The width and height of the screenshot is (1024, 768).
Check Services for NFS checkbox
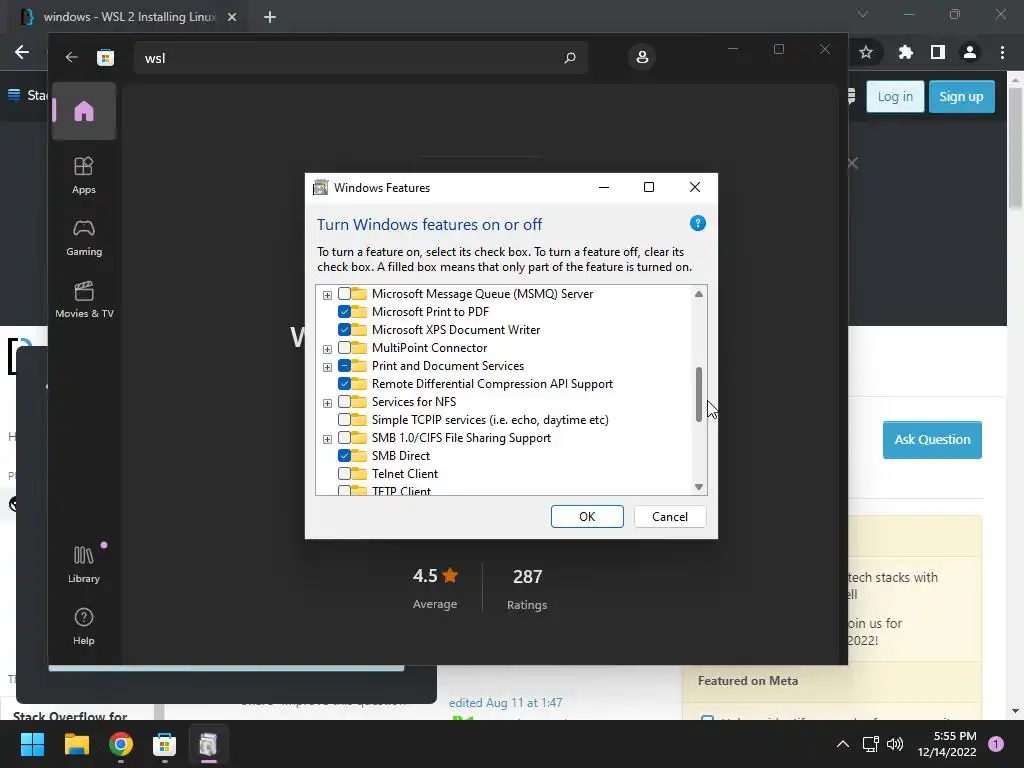pyautogui.click(x=344, y=402)
